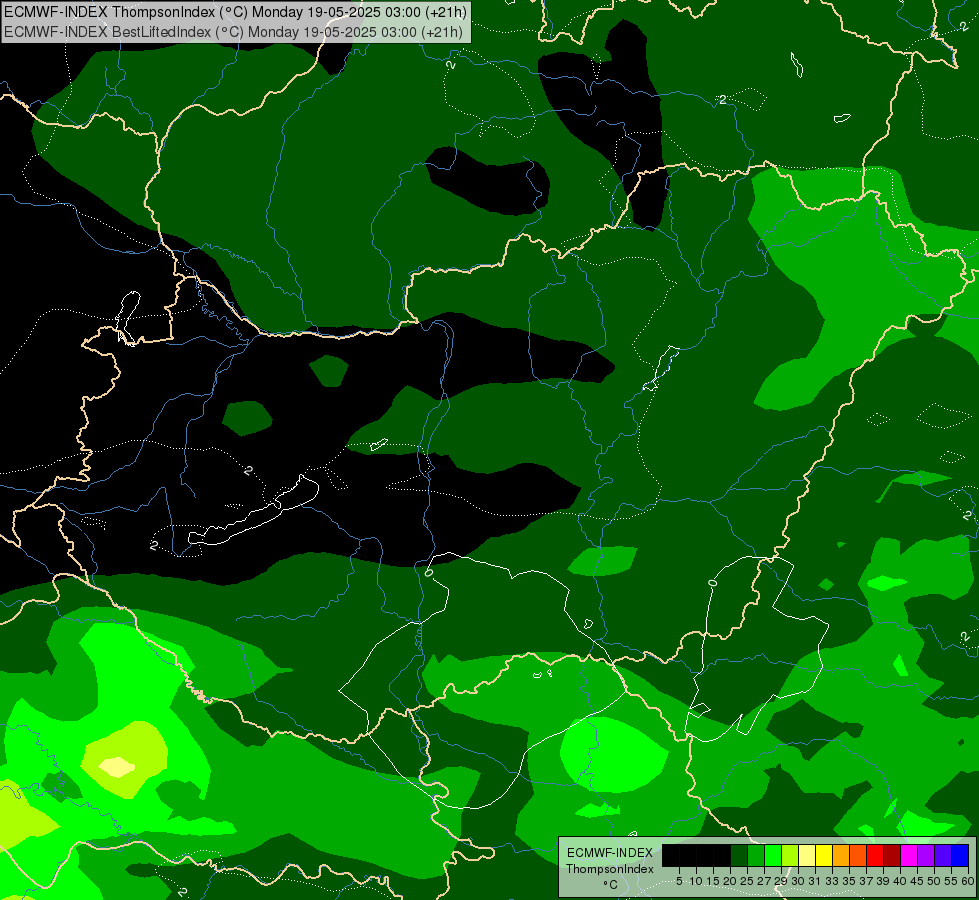Click the legend label ThompsonIndex
Viewport: 979px width, 900px height.
[610, 869]
